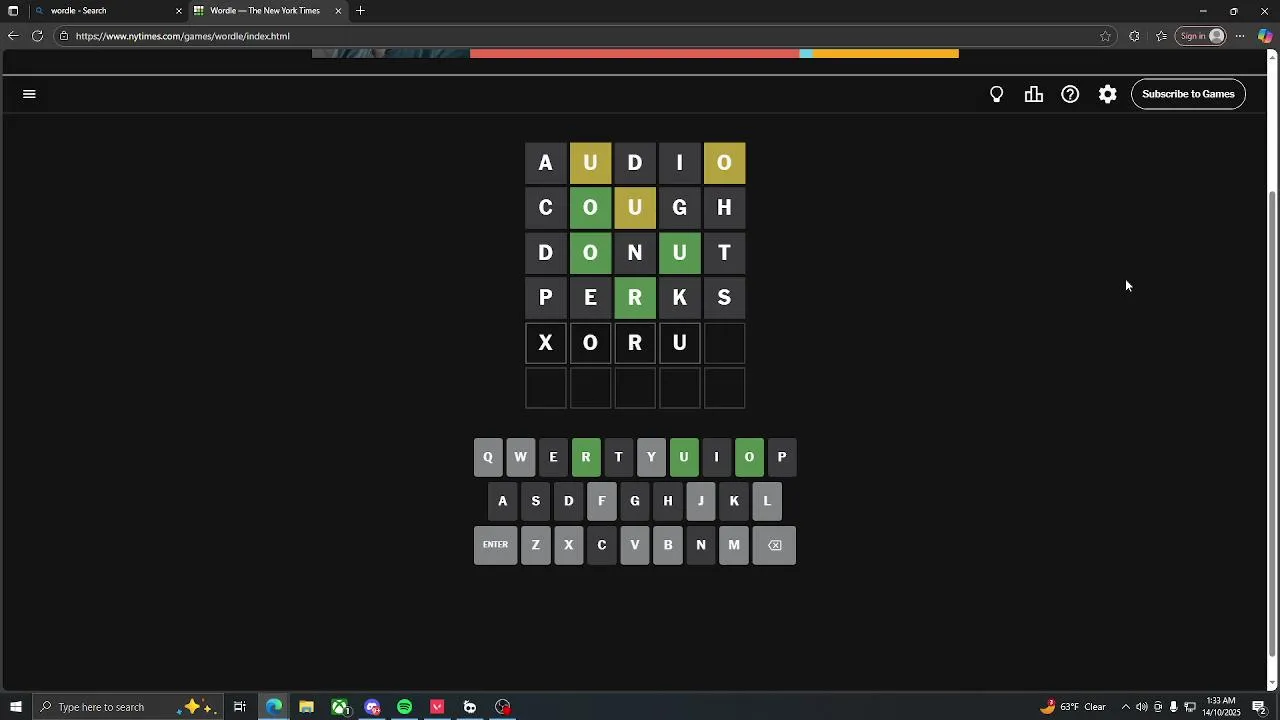Show the statistics bar chart
The width and height of the screenshot is (1280, 720).
point(1034,94)
